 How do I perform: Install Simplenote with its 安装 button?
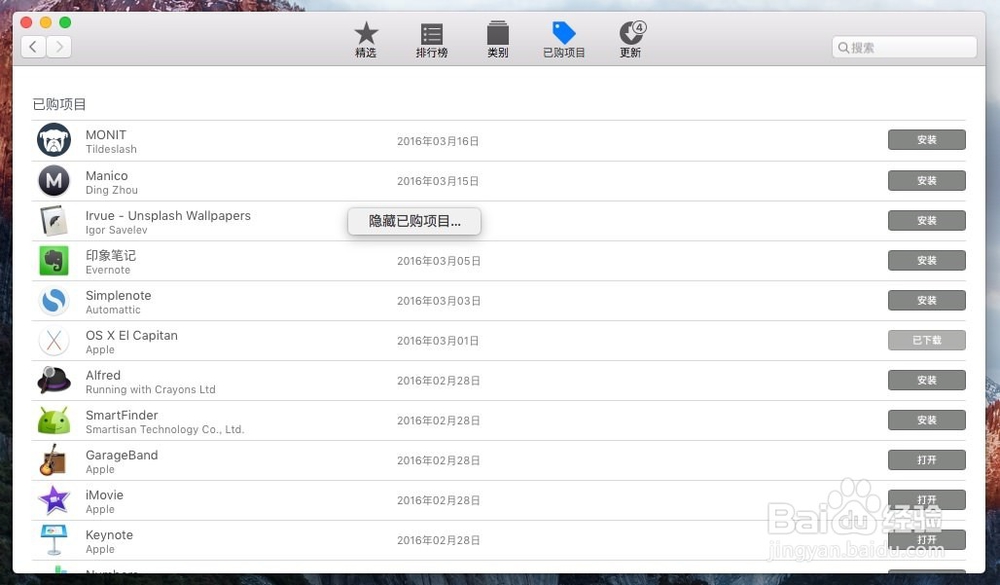(927, 300)
